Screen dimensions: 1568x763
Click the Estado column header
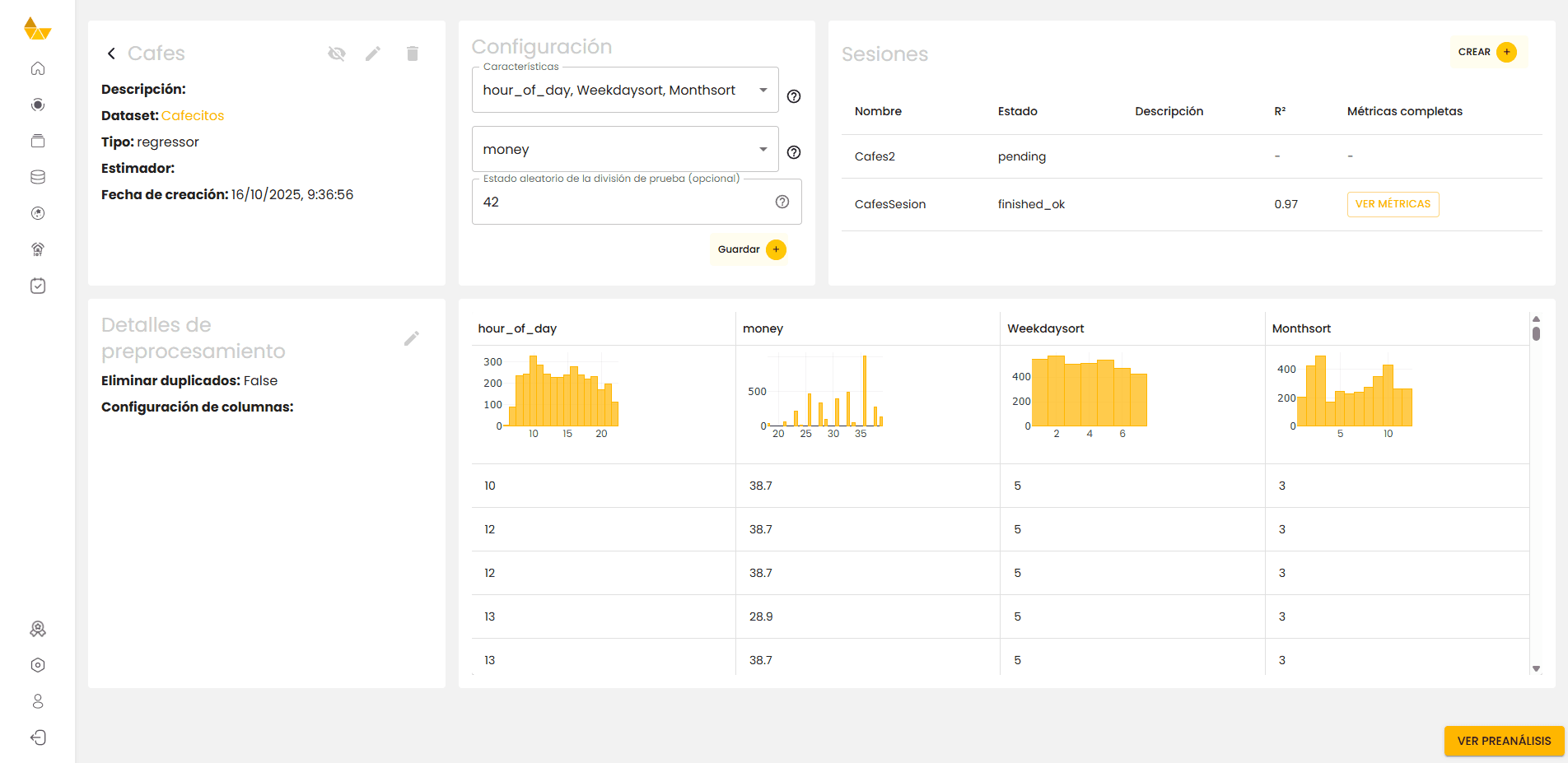[x=1018, y=111]
